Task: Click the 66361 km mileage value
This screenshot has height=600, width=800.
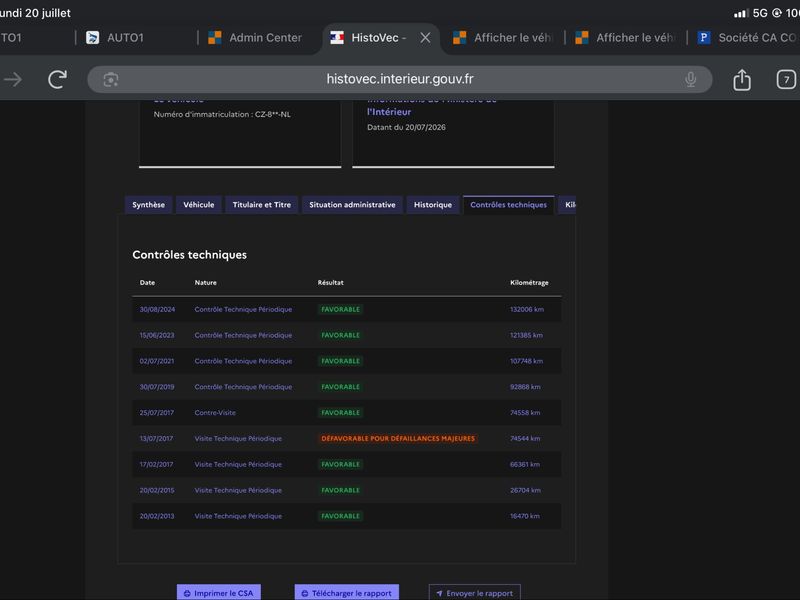Action: pyautogui.click(x=525, y=464)
